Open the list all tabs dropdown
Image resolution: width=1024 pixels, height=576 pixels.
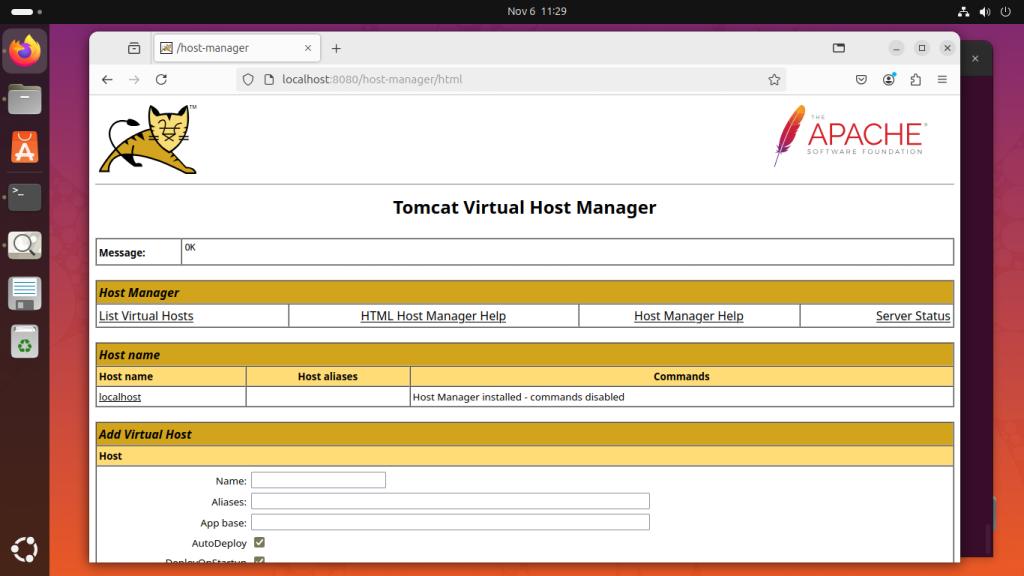(838, 47)
